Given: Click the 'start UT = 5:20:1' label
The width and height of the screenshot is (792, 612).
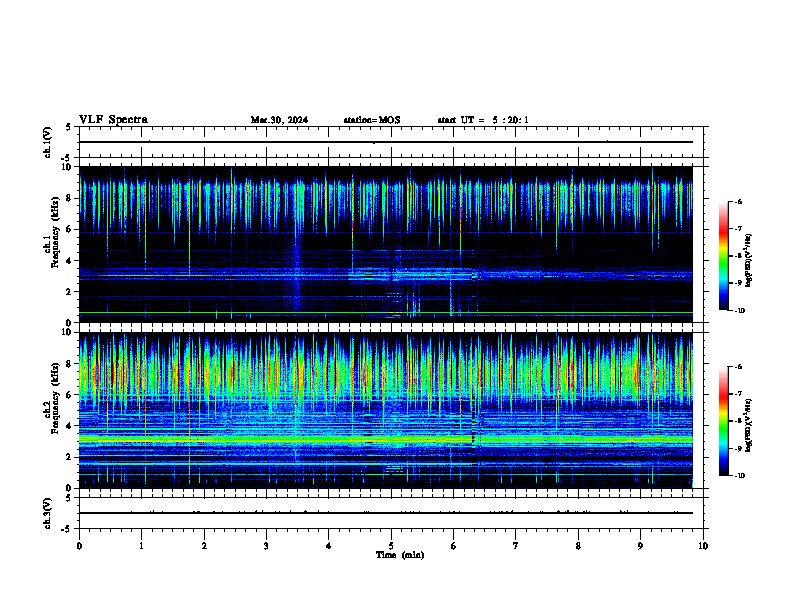Looking at the screenshot, I should pyautogui.click(x=483, y=120).
